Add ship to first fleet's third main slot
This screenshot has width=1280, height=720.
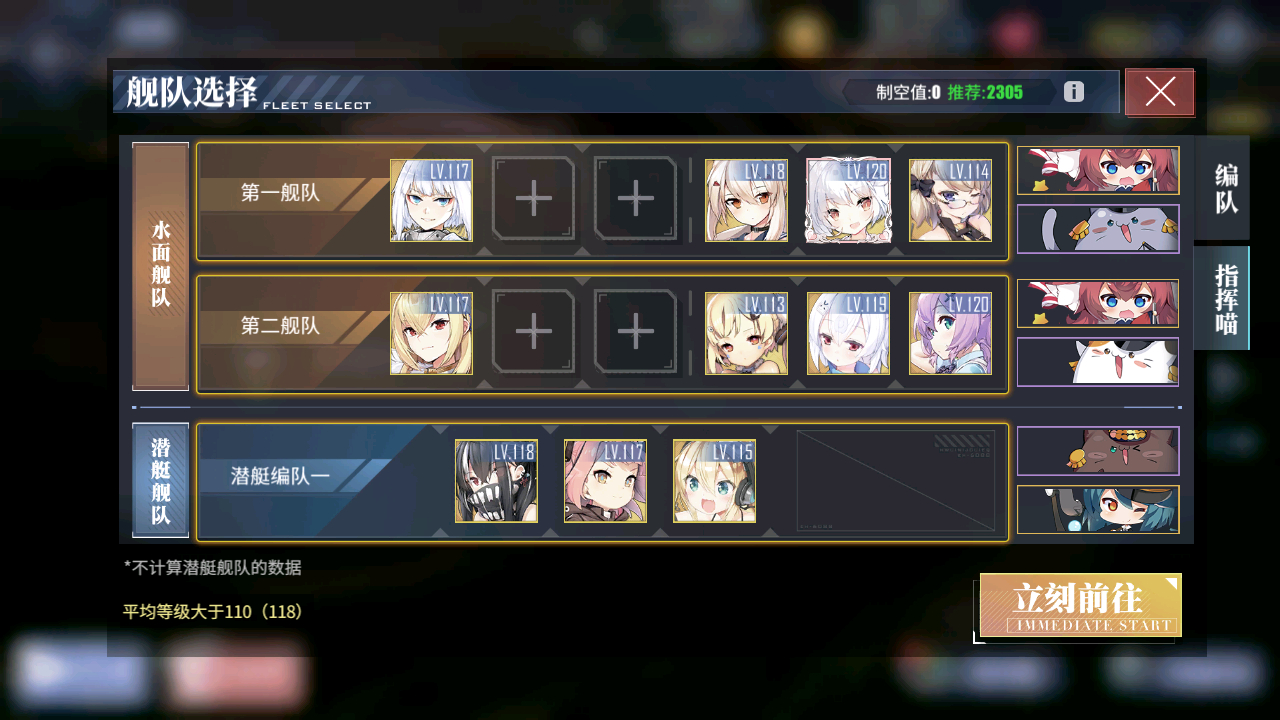click(636, 200)
